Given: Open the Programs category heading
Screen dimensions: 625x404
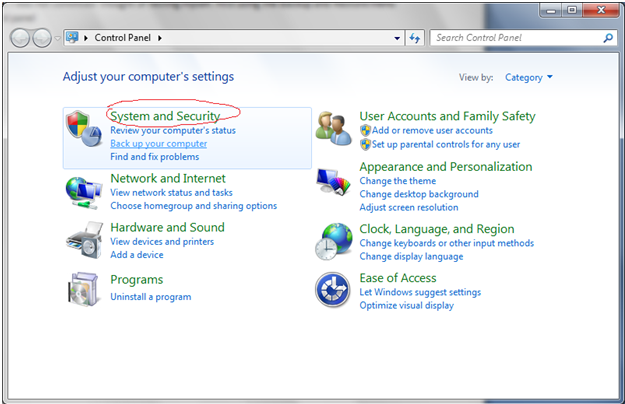Looking at the screenshot, I should click(137, 280).
